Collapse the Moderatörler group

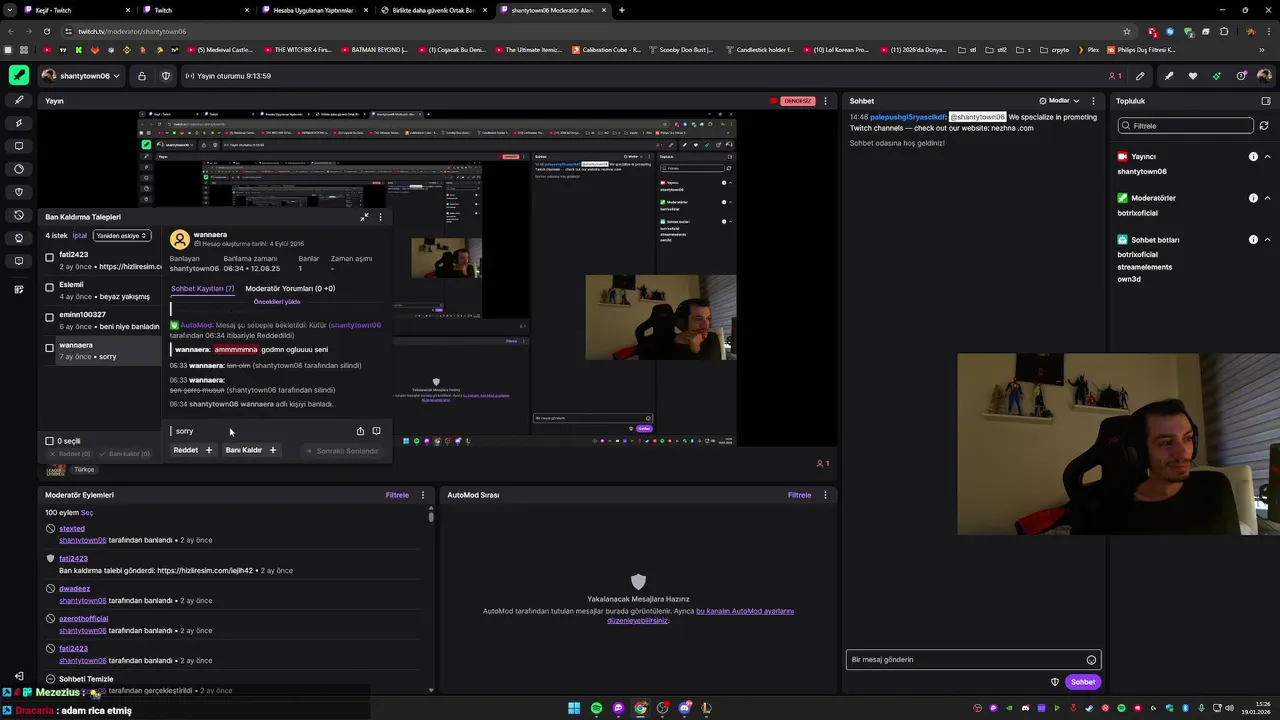[x=1267, y=198]
